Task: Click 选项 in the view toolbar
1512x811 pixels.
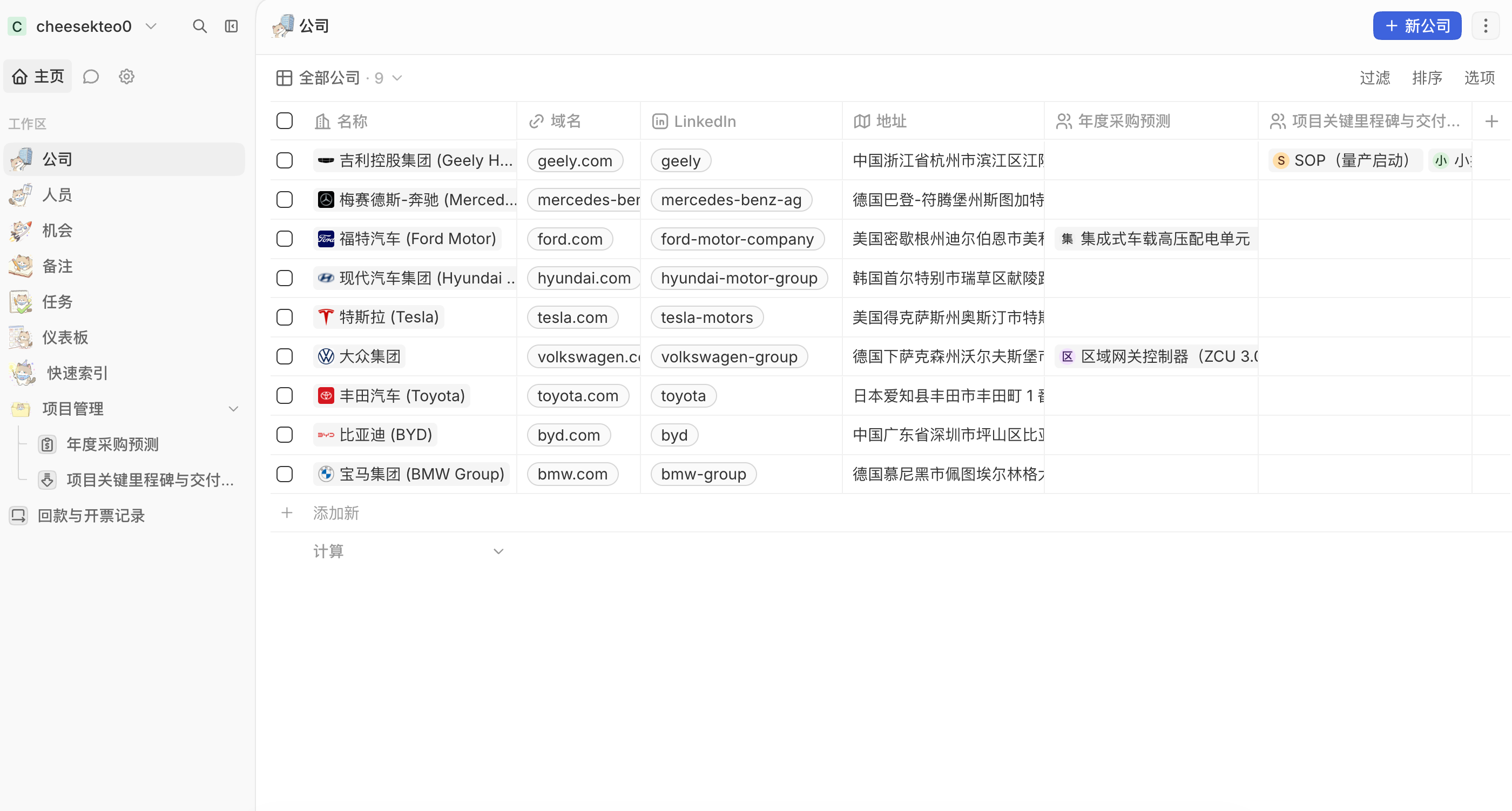Action: click(x=1479, y=78)
